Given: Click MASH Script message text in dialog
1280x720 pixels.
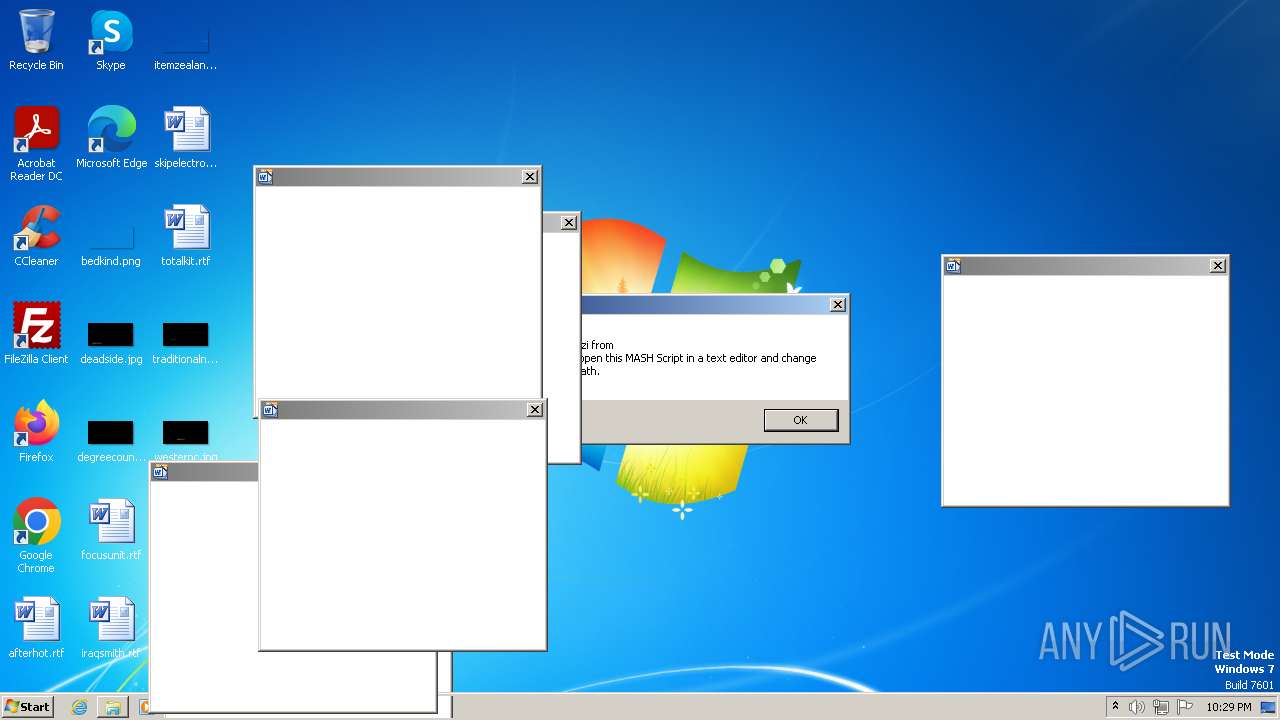Looking at the screenshot, I should pyautogui.click(x=699, y=358).
